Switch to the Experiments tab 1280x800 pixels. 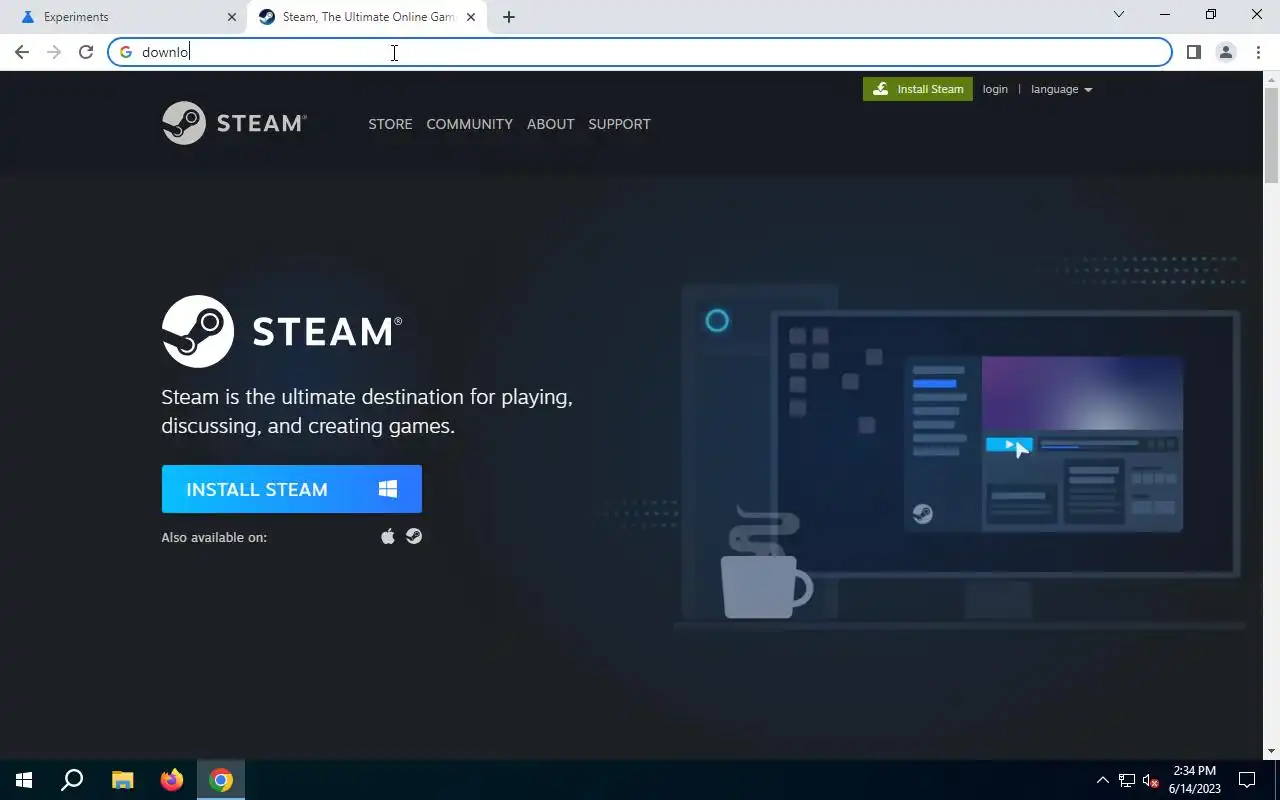(x=125, y=17)
